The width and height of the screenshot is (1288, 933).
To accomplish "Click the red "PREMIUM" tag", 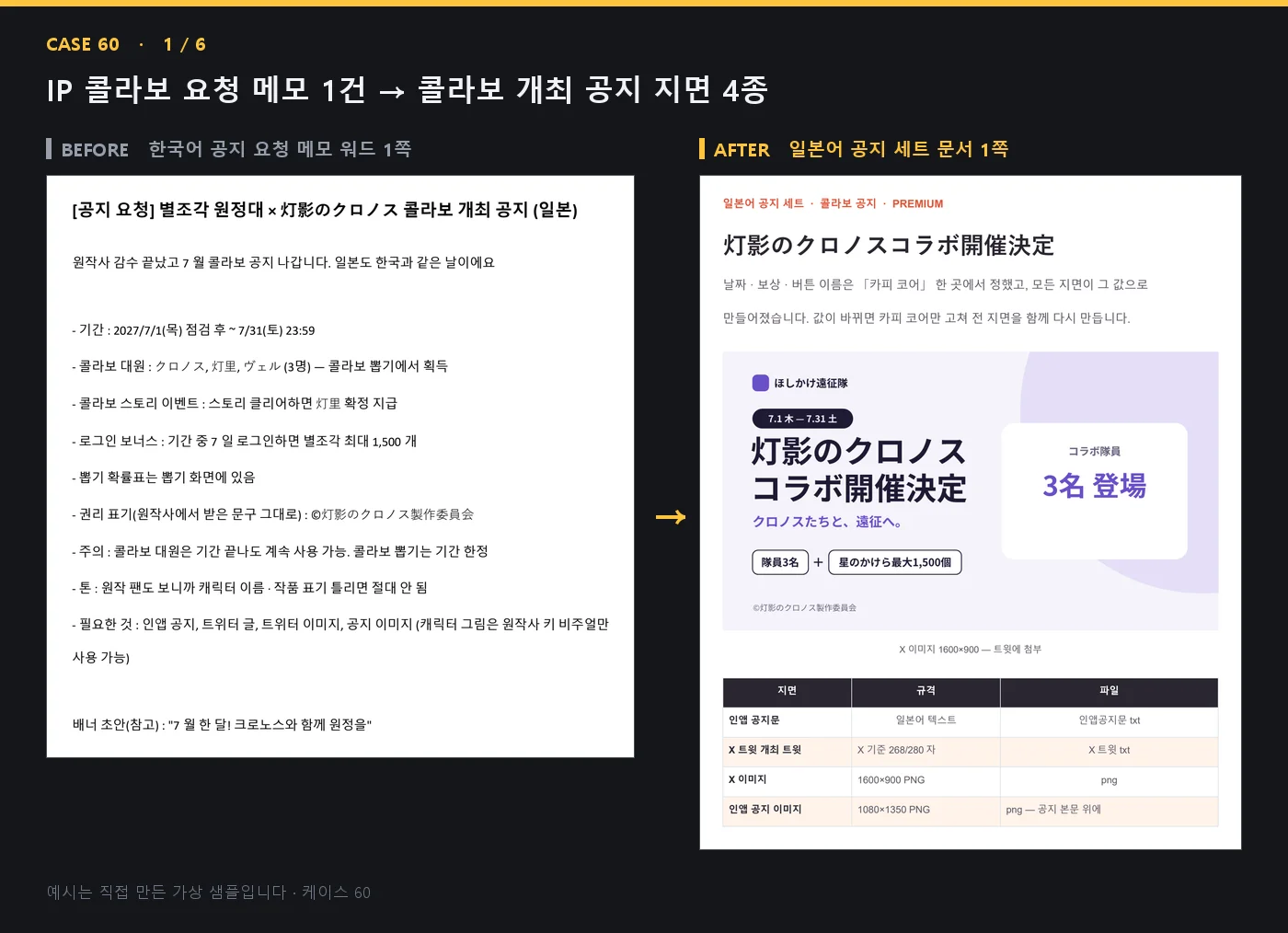I will point(917,203).
